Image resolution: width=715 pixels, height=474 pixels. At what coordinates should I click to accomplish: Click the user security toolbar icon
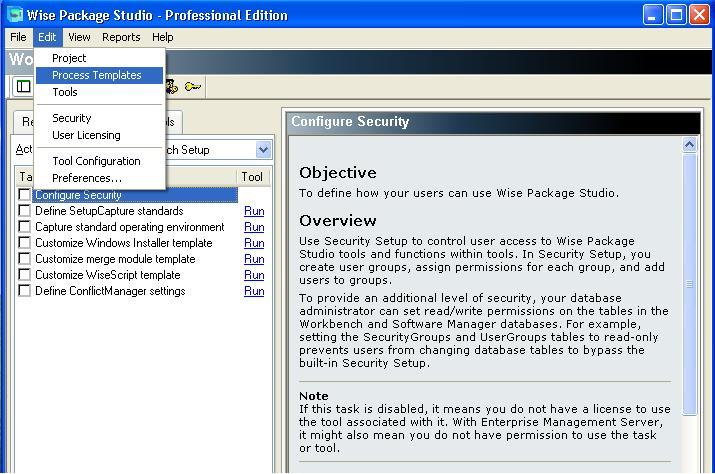pyautogui.click(x=172, y=87)
